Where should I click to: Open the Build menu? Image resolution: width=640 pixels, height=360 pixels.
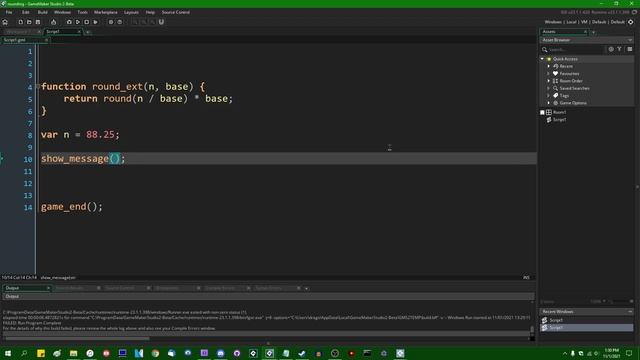coord(42,12)
